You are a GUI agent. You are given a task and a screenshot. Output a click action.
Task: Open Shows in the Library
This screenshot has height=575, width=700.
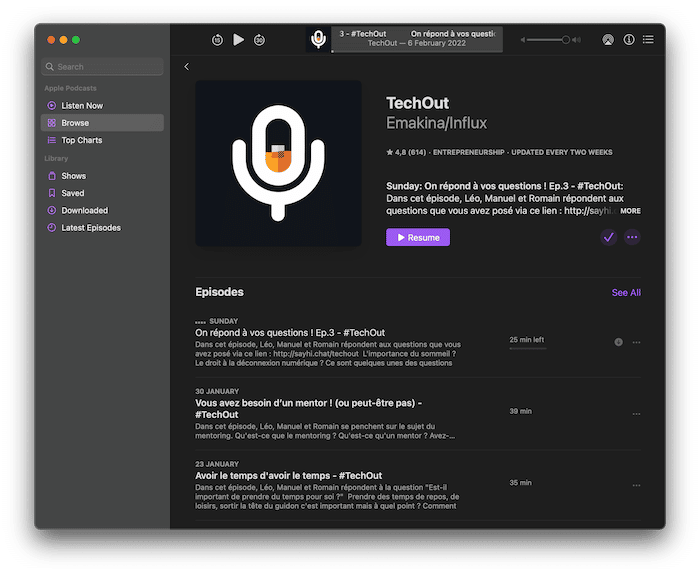pyautogui.click(x=102, y=176)
